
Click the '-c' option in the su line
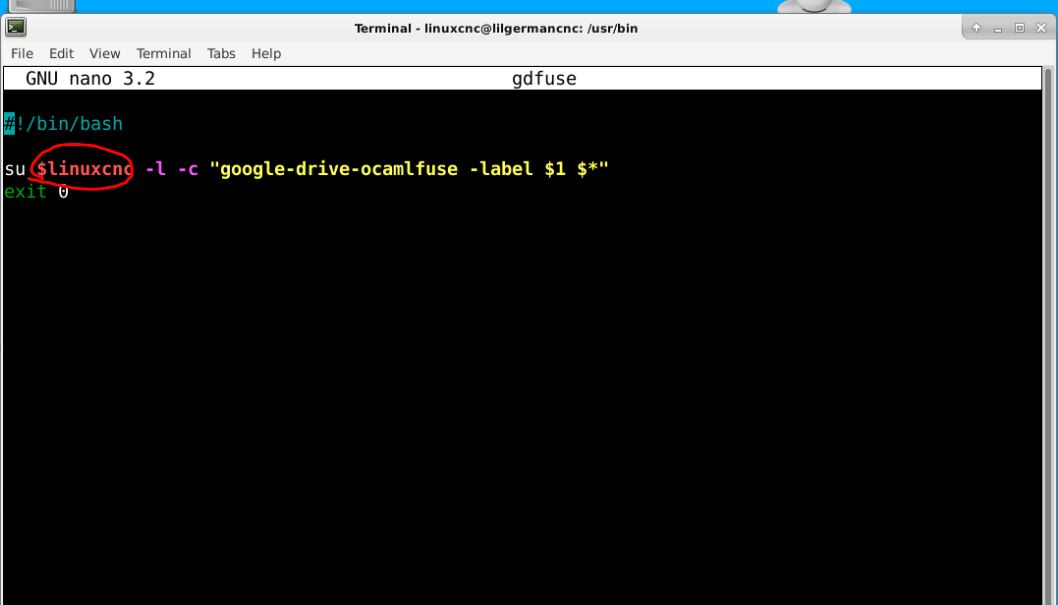click(x=188, y=169)
